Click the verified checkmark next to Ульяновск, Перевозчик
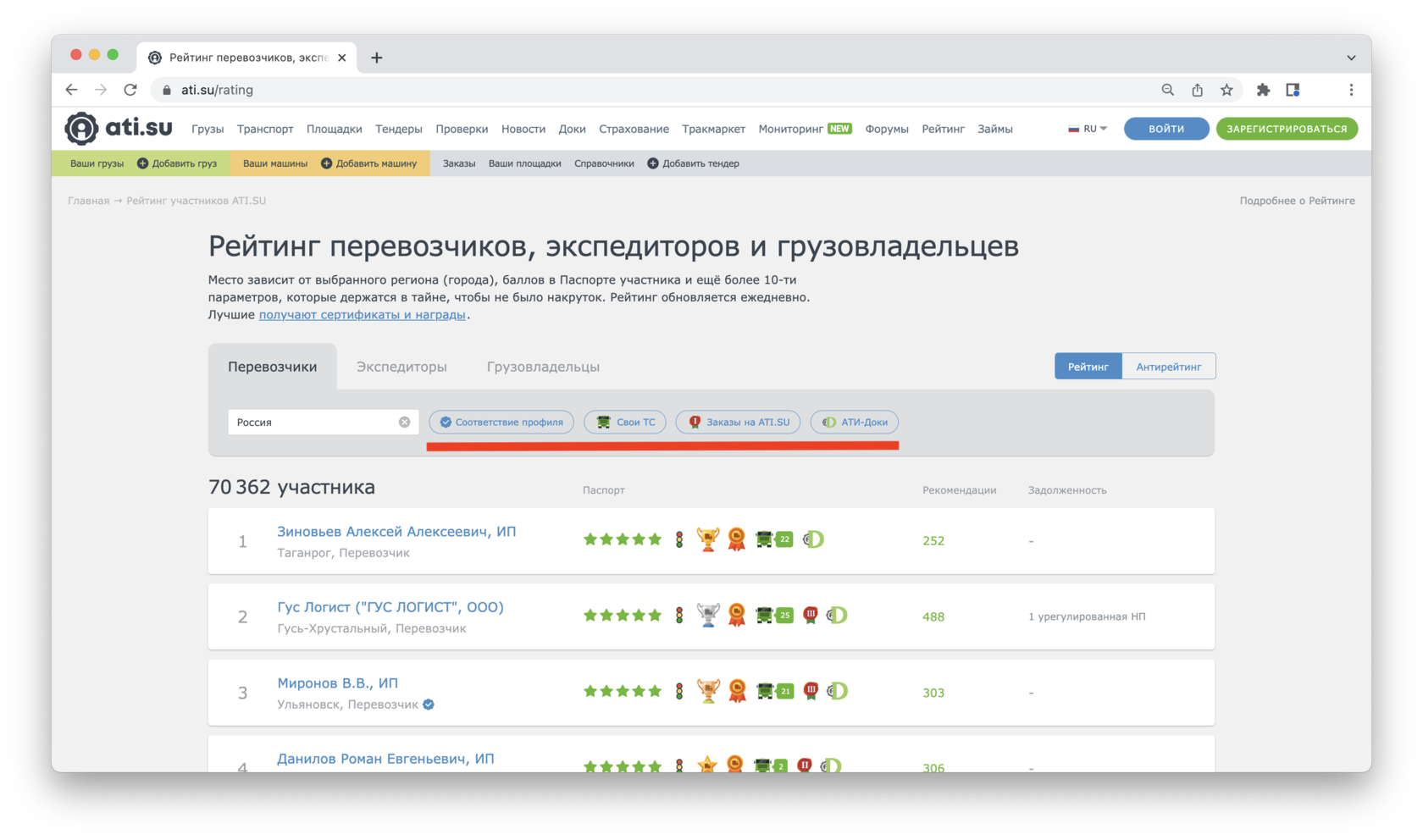Image resolution: width=1423 pixels, height=840 pixels. point(429,705)
